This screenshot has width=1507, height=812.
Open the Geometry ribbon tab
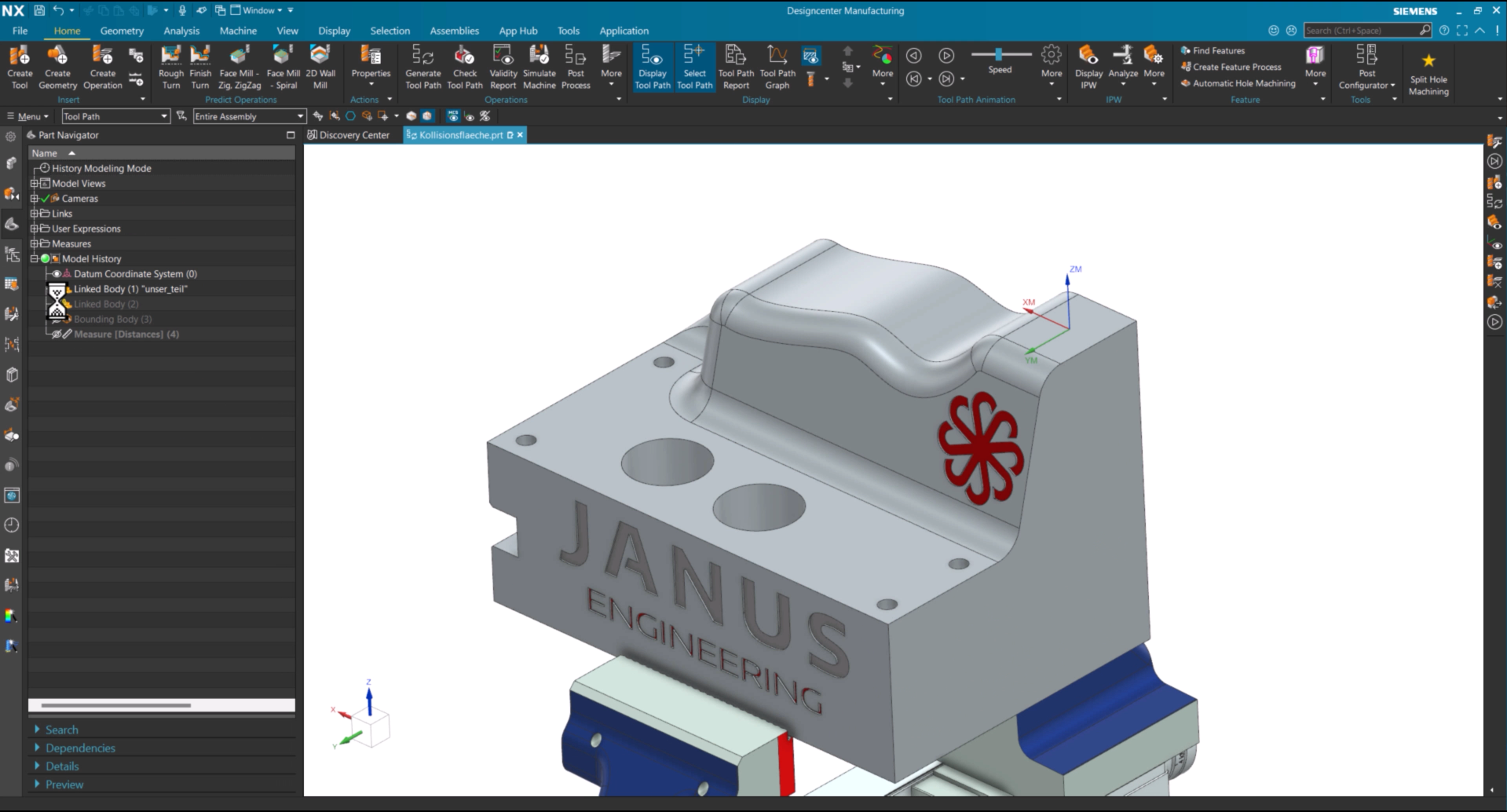pos(122,31)
